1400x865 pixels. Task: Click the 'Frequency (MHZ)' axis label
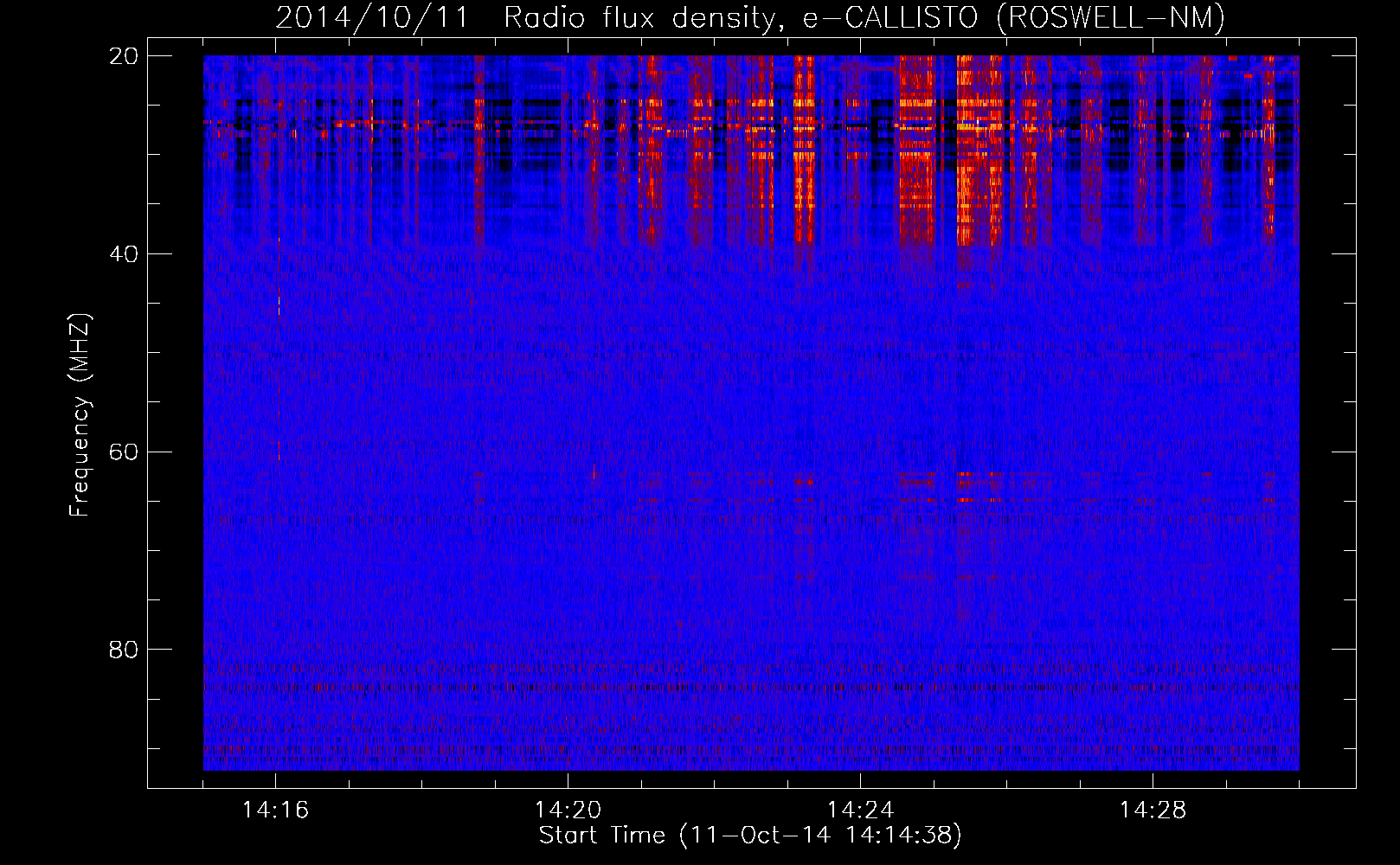tap(80, 415)
